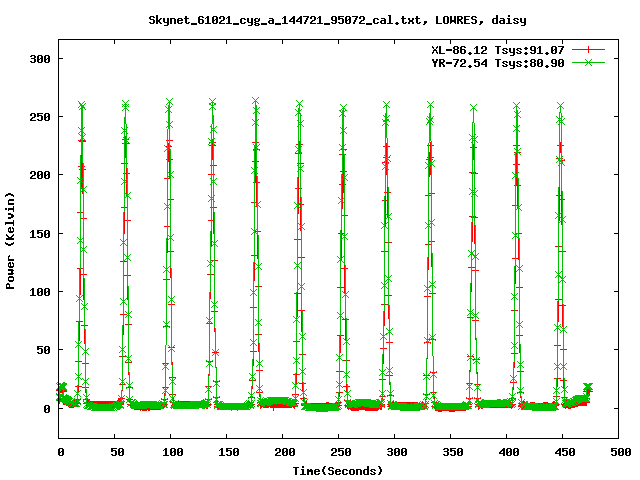Click the 500 tick label on x-axis
Viewport: 640px width, 480px height.
[619, 453]
